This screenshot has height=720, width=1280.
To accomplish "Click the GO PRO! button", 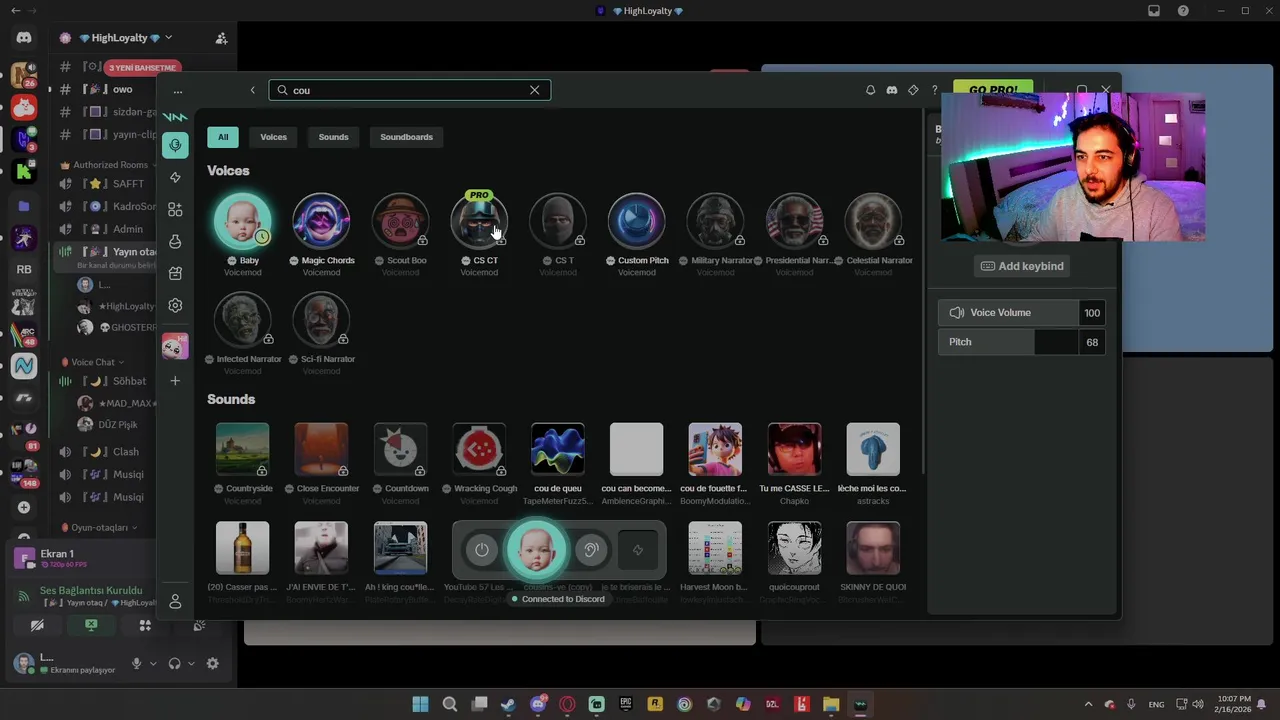I will (x=993, y=90).
